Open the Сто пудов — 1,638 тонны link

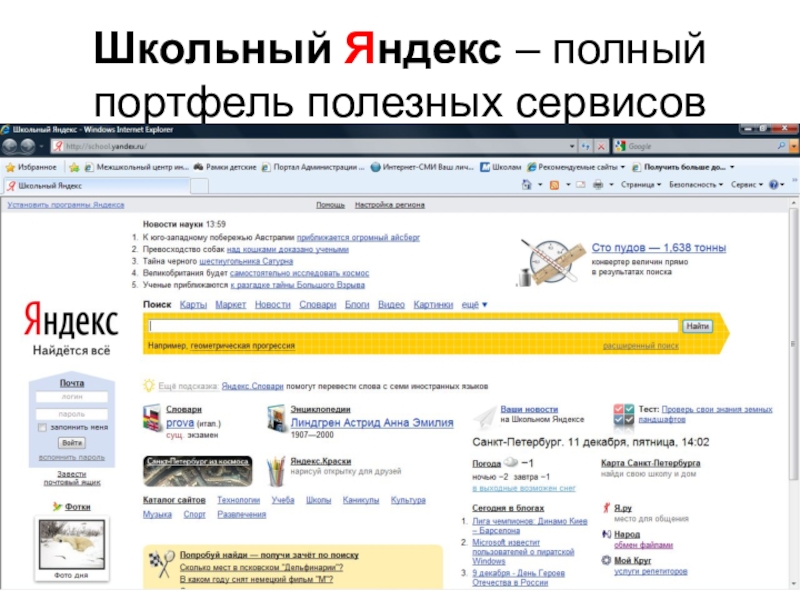point(659,248)
